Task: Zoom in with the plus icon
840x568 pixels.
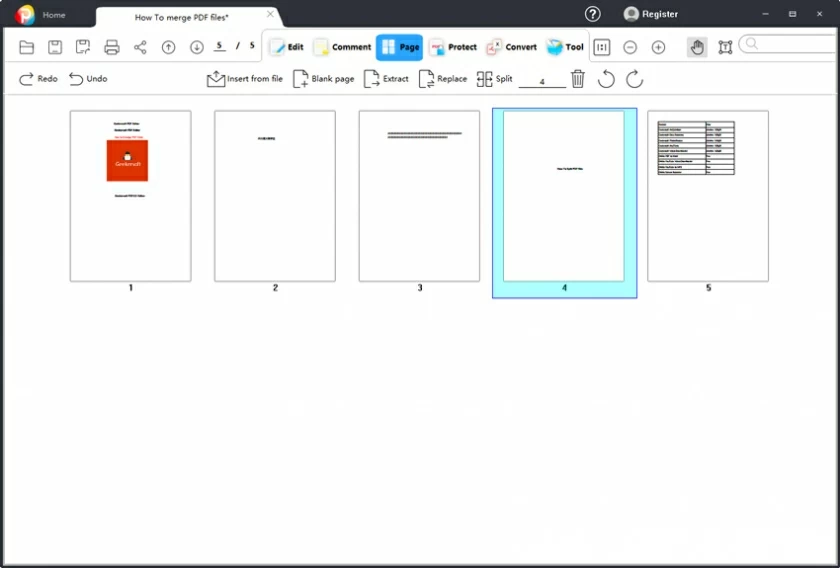Action: click(658, 47)
